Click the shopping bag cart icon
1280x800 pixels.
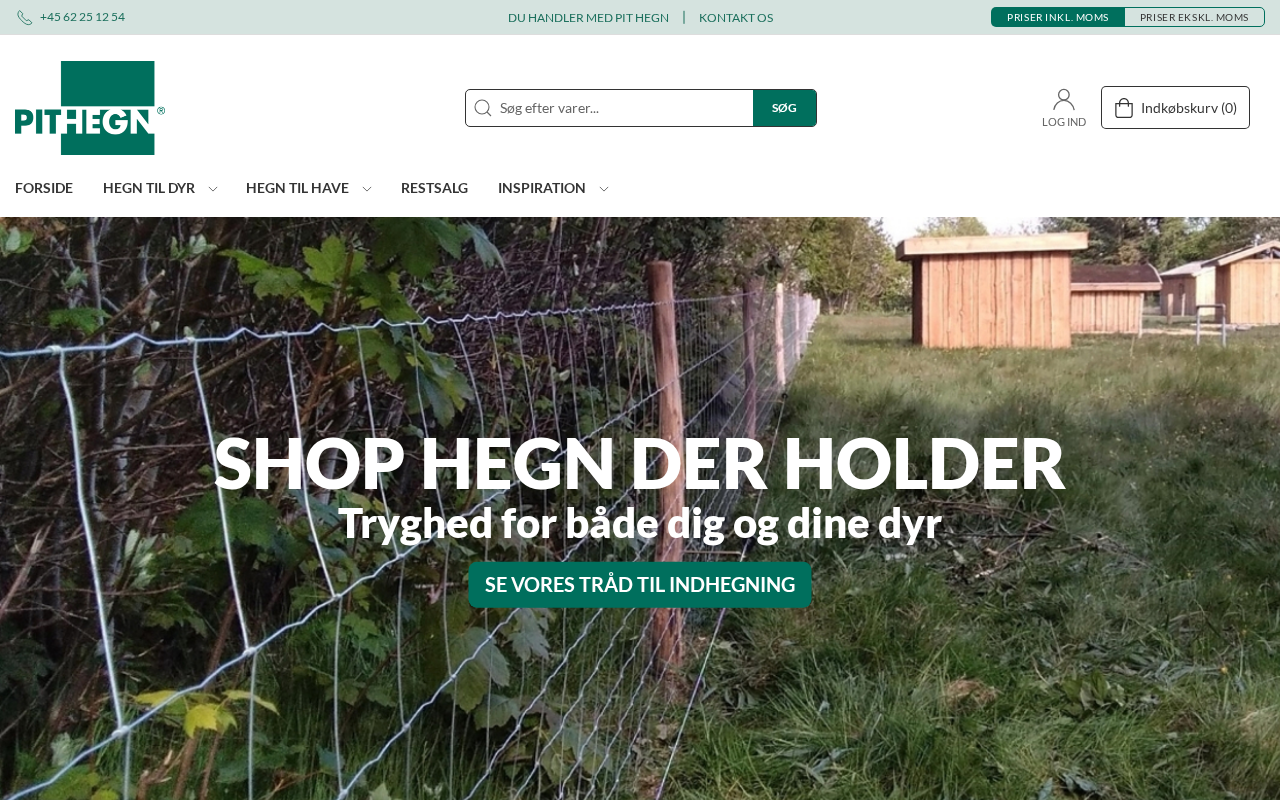click(x=1124, y=108)
